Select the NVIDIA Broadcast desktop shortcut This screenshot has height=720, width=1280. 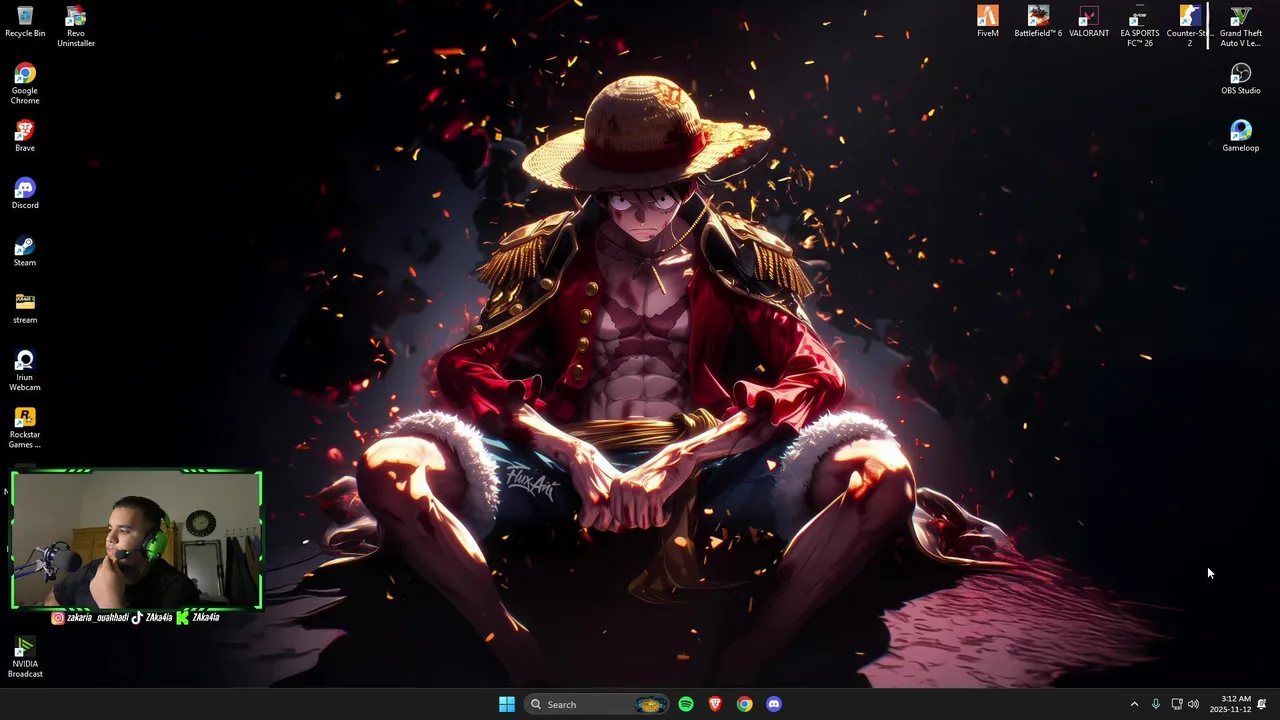click(x=25, y=658)
